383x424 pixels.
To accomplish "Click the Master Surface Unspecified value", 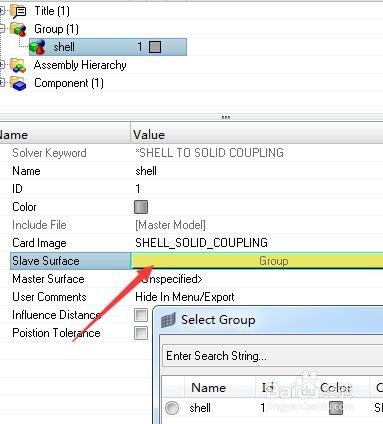I will click(x=169, y=279).
